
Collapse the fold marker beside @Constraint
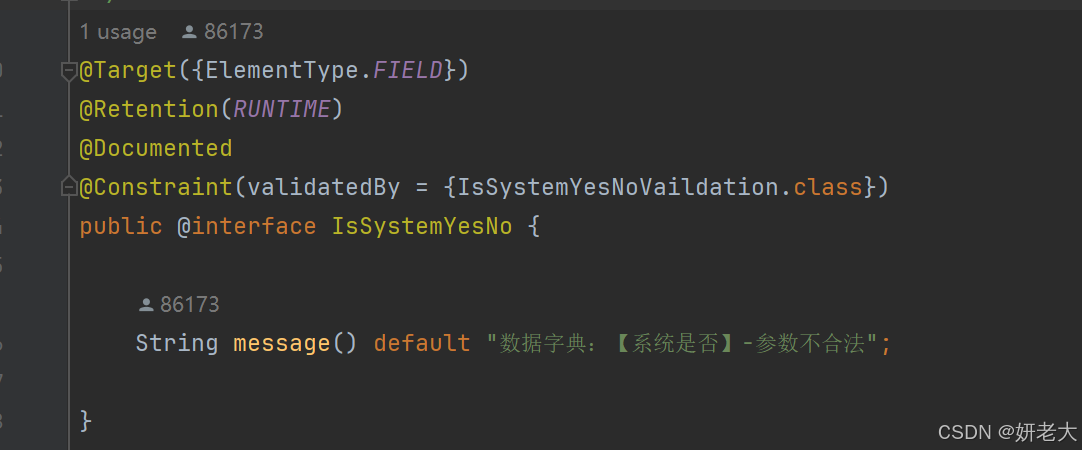(69, 187)
